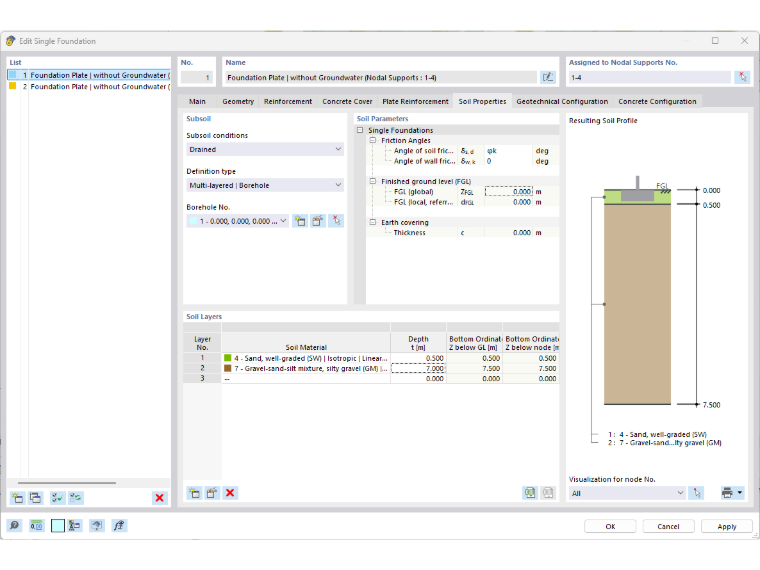Image resolution: width=760 pixels, height=570 pixels.
Task: Click light blue swatch of foundation 1
Action: click(x=13, y=75)
